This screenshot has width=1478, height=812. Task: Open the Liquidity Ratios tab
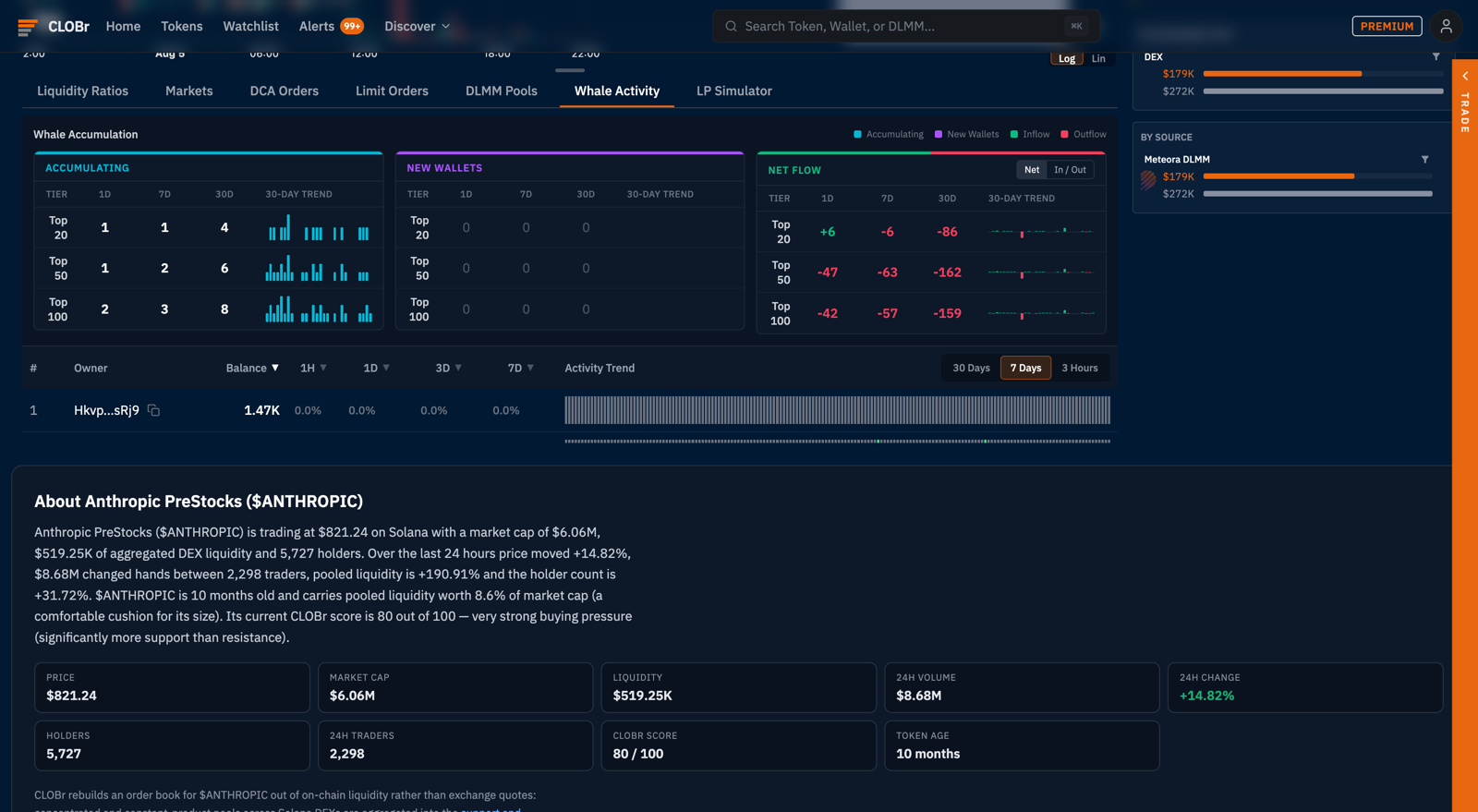pyautogui.click(x=83, y=91)
